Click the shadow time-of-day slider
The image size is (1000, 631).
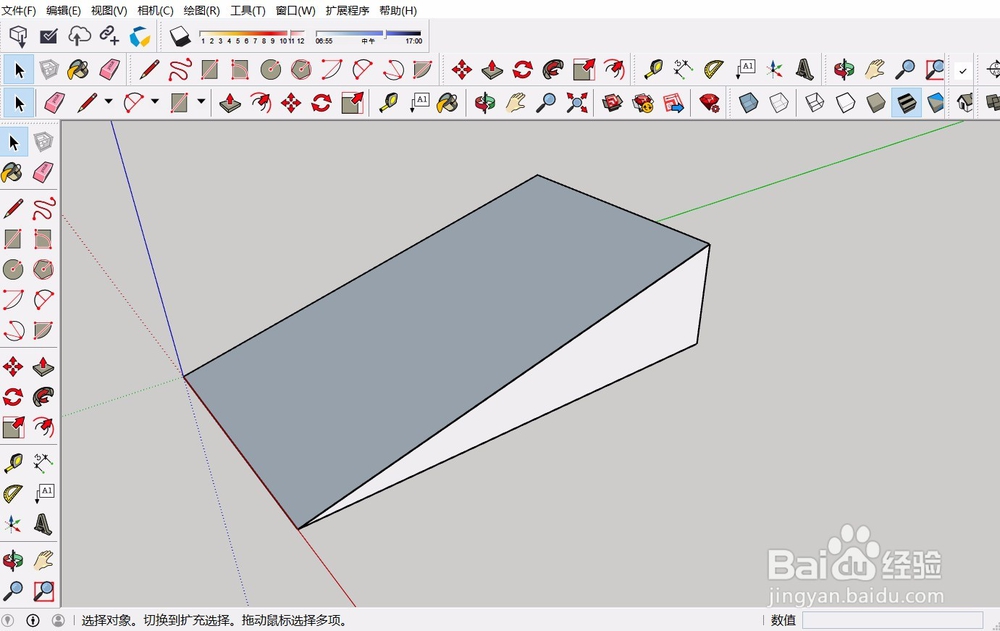pos(369,36)
